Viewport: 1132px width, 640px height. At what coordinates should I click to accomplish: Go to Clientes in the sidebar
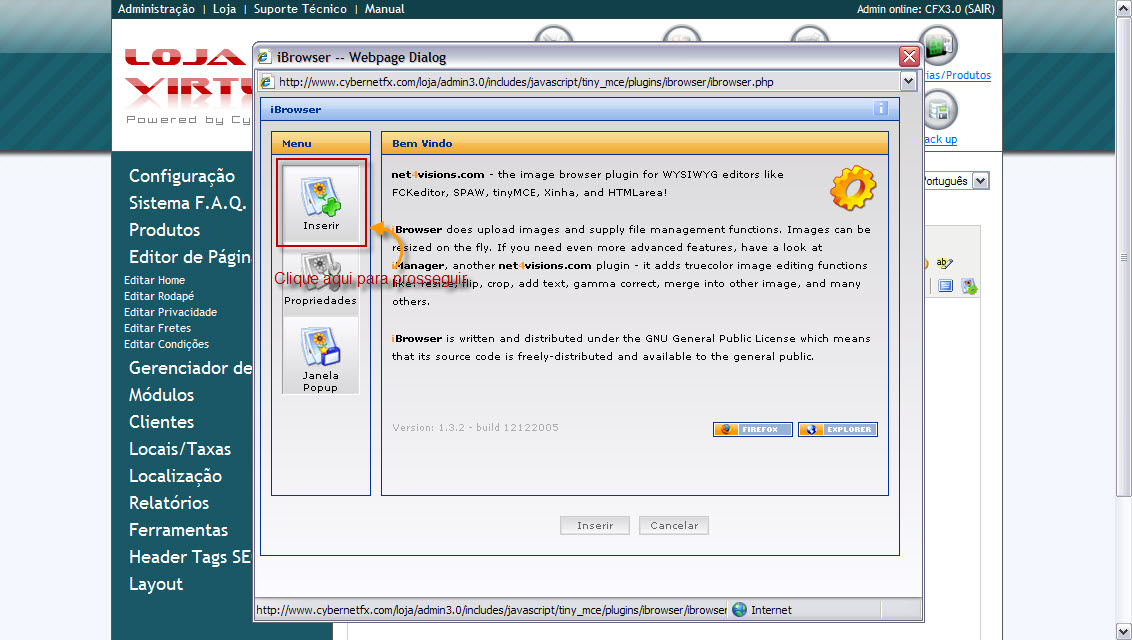161,422
